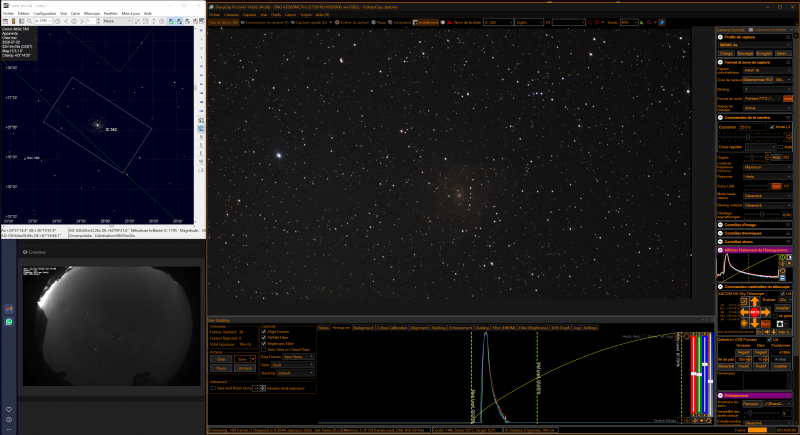Toggle the Auto checkbox next to Choix rapides
Viewport: 800px width, 435px height.
[x=780, y=147]
